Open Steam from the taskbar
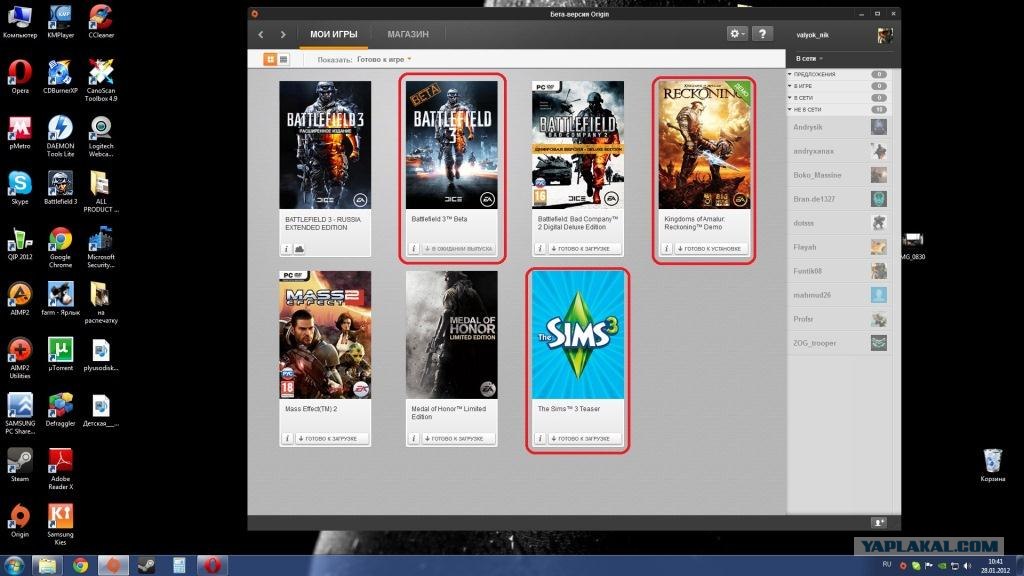Image resolution: width=1024 pixels, height=576 pixels. coord(146,565)
